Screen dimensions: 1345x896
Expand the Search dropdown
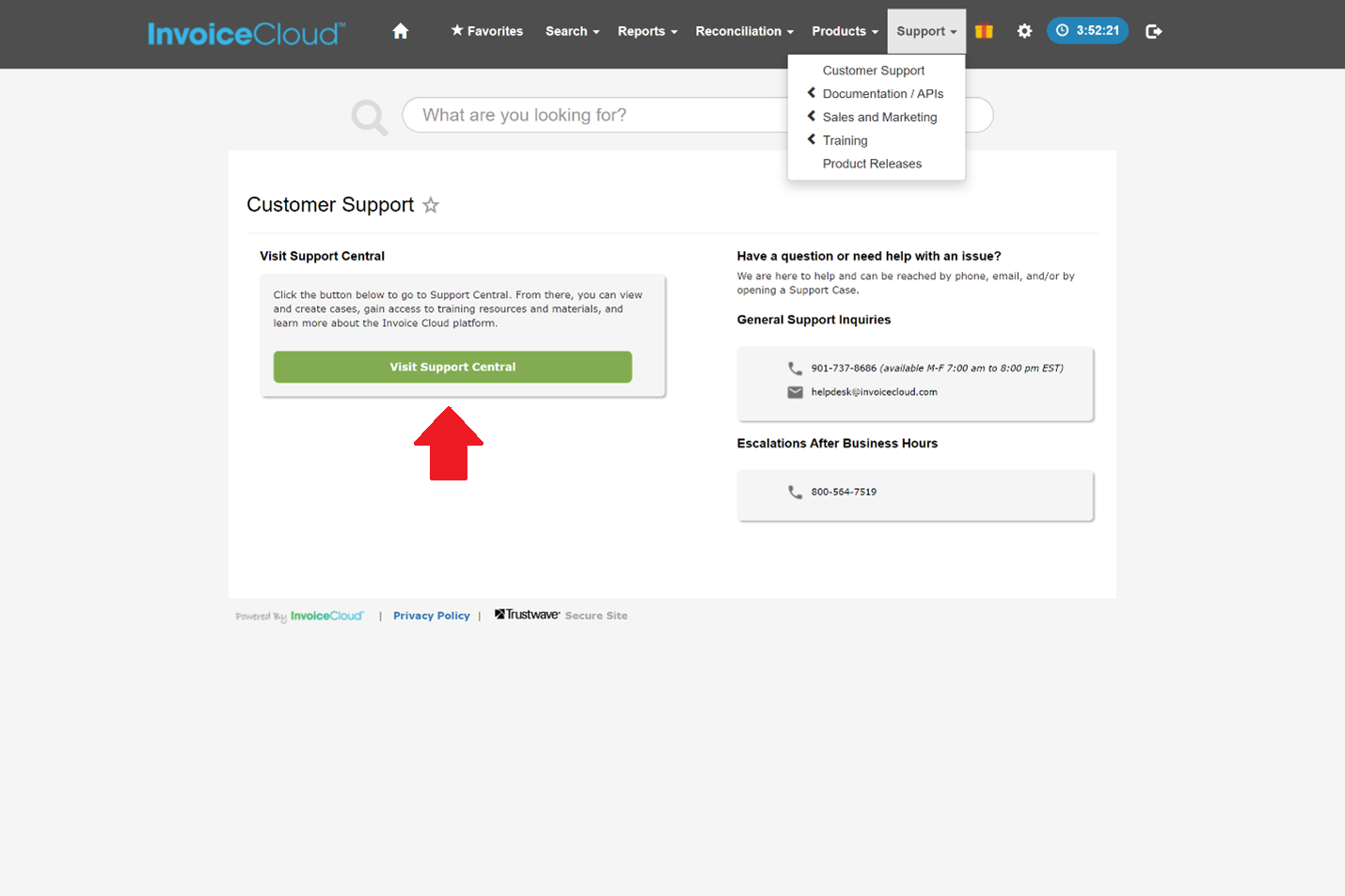[572, 31]
